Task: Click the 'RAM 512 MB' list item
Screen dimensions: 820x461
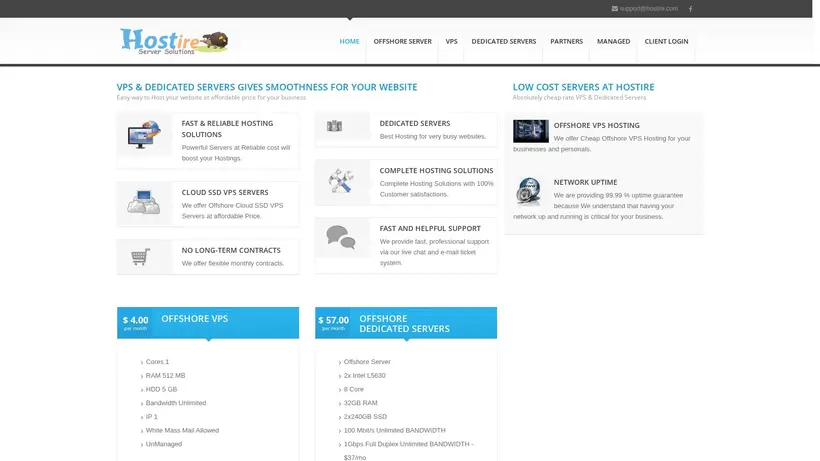Action: 165,375
